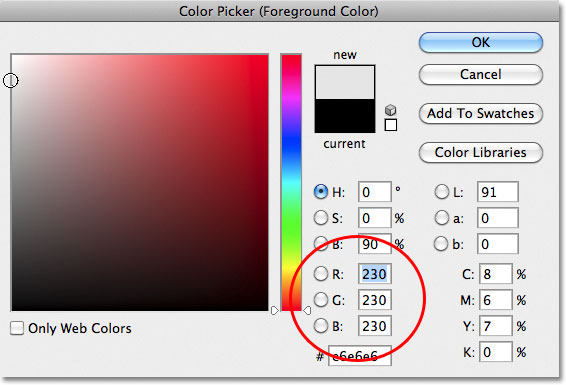Select the G green radio button
The height and width of the screenshot is (385, 566).
(321, 299)
